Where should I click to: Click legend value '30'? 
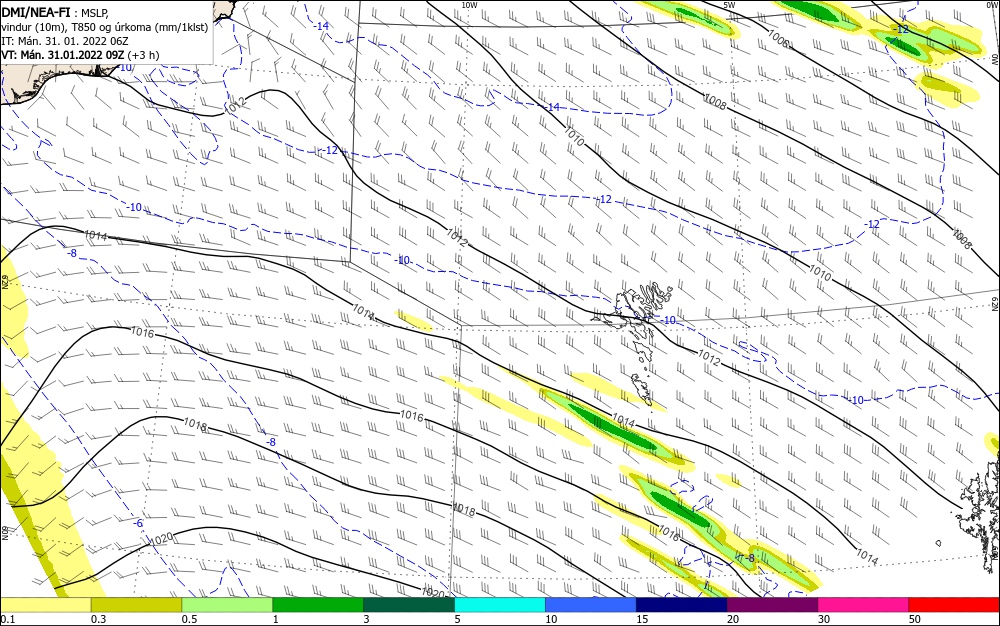[823, 619]
